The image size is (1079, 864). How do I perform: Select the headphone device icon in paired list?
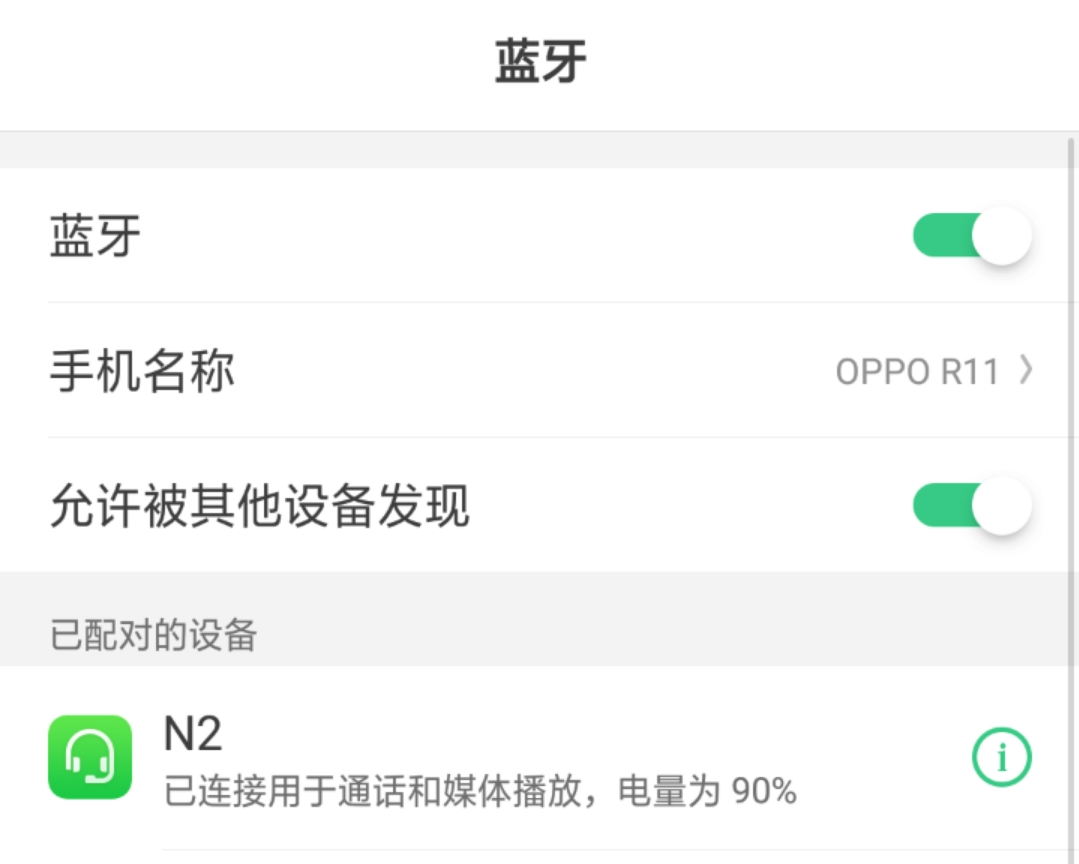click(x=89, y=757)
